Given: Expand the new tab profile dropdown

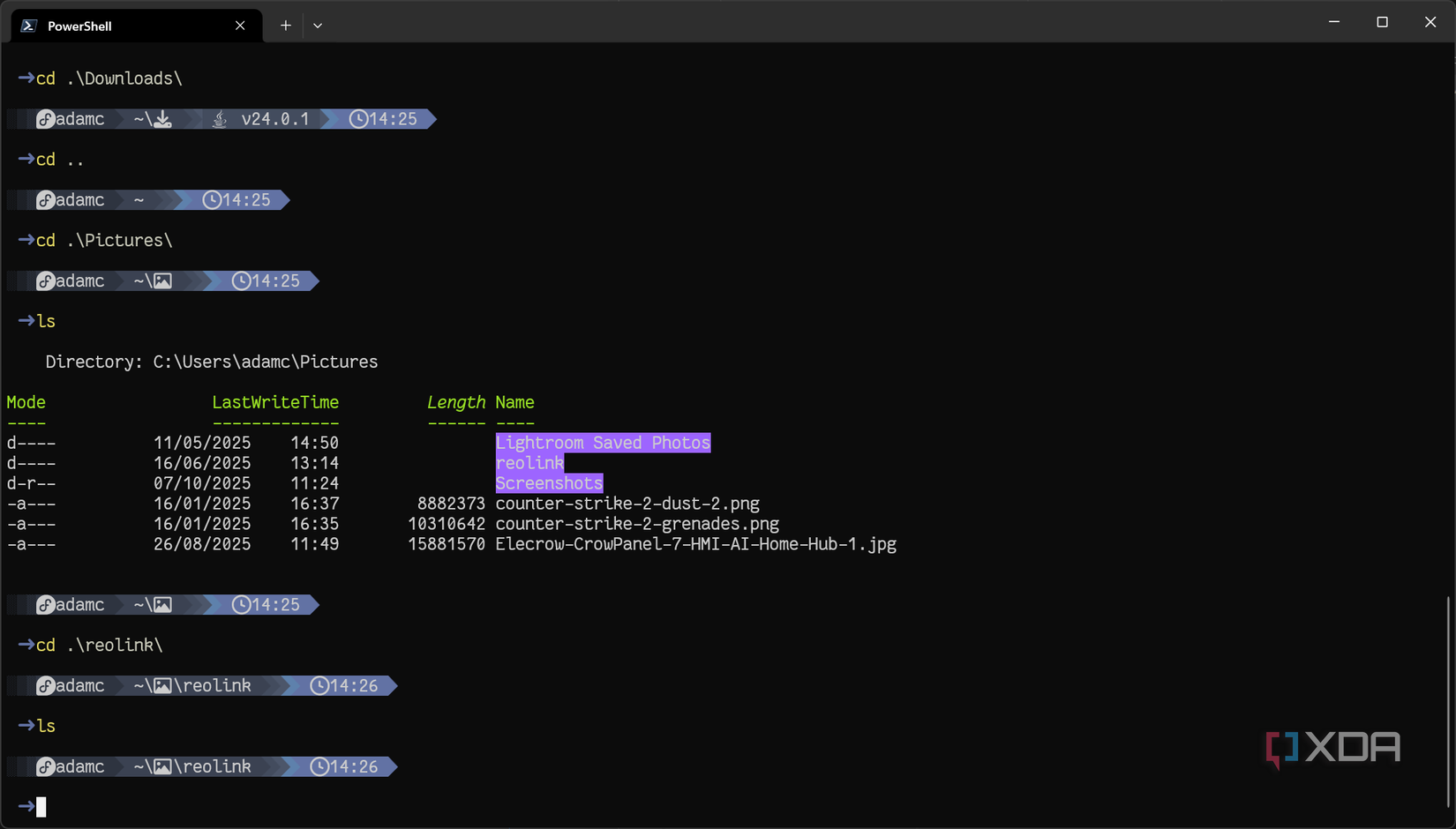Looking at the screenshot, I should [318, 26].
